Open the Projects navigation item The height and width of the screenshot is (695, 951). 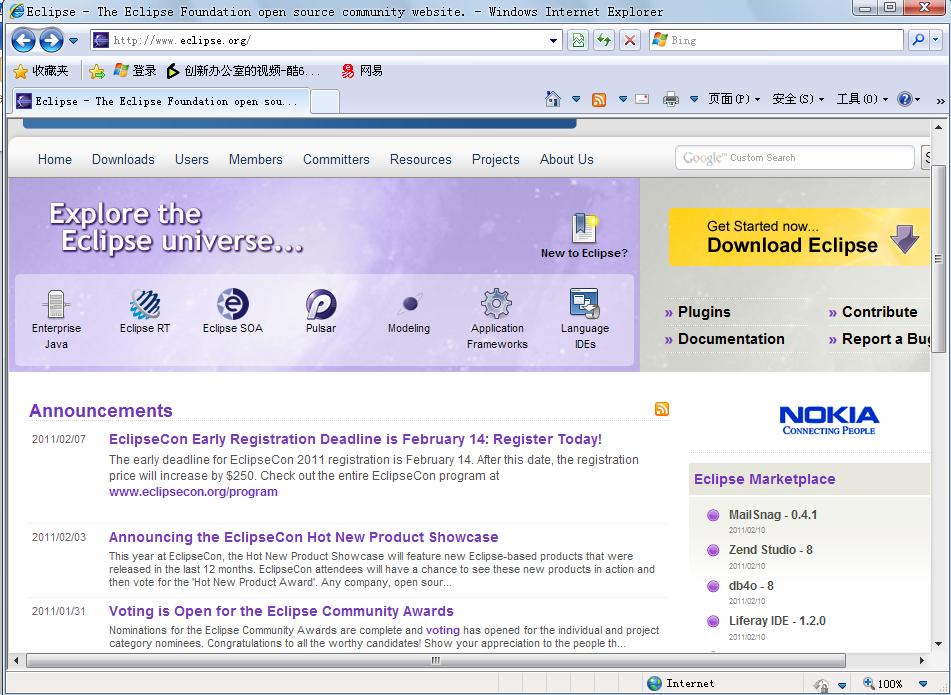[x=496, y=159]
